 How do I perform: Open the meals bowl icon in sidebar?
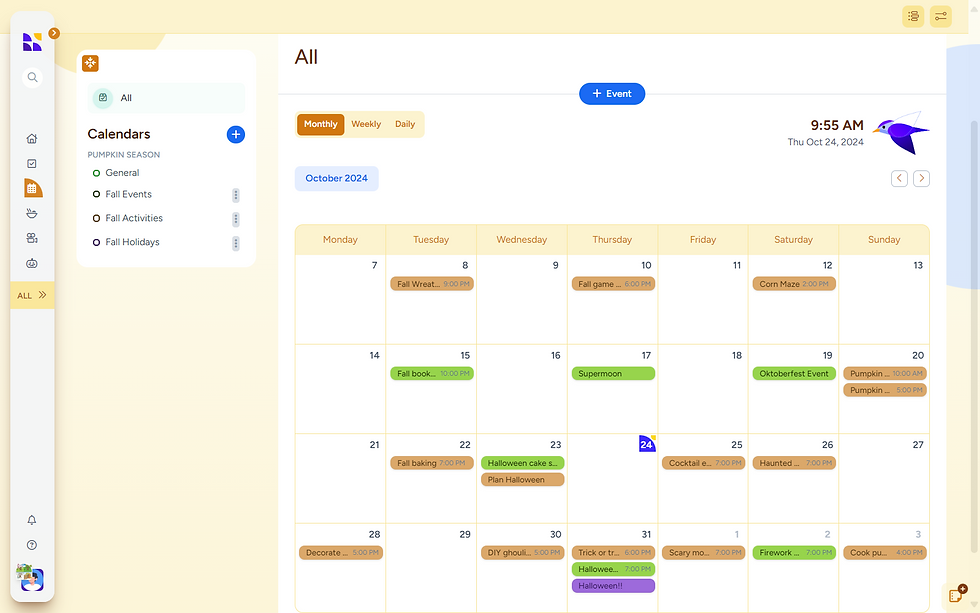tap(32, 214)
